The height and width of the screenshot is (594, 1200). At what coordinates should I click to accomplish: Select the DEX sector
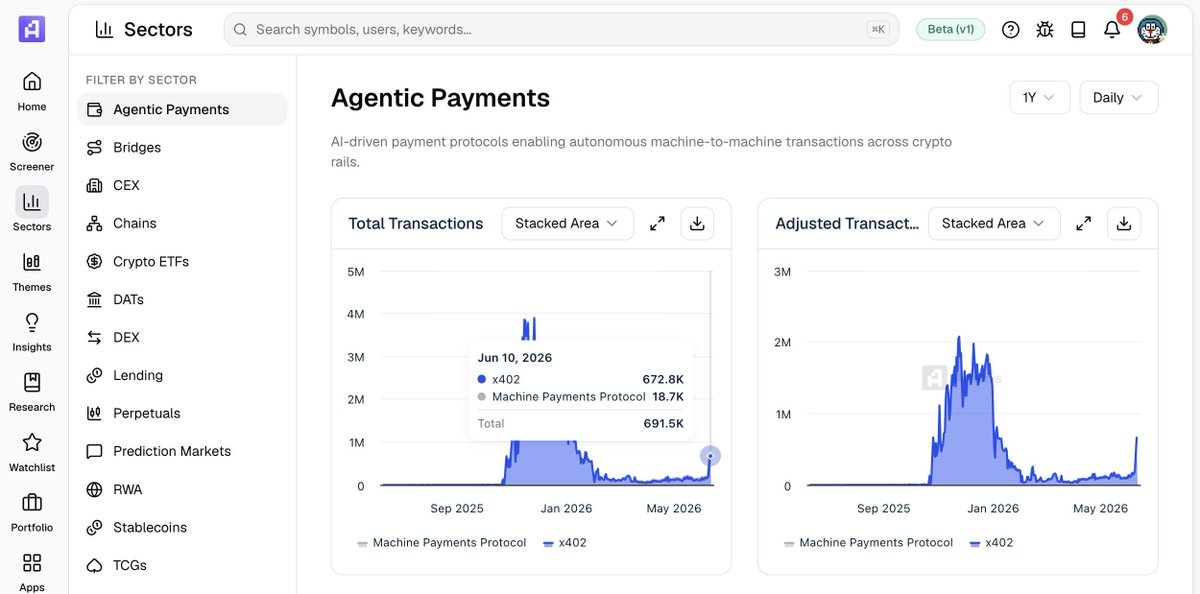(x=182, y=337)
